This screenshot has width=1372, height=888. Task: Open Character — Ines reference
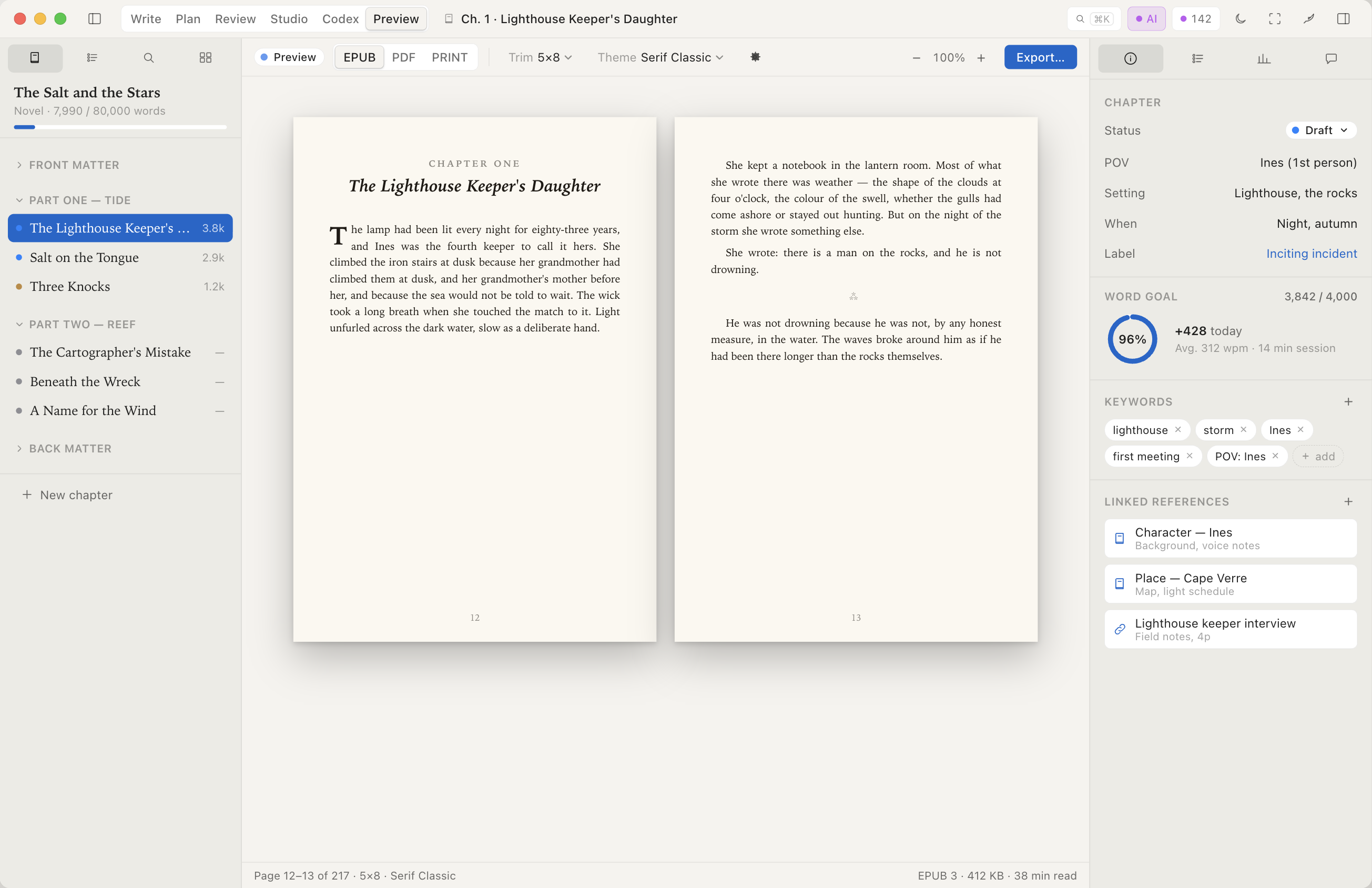(1230, 538)
